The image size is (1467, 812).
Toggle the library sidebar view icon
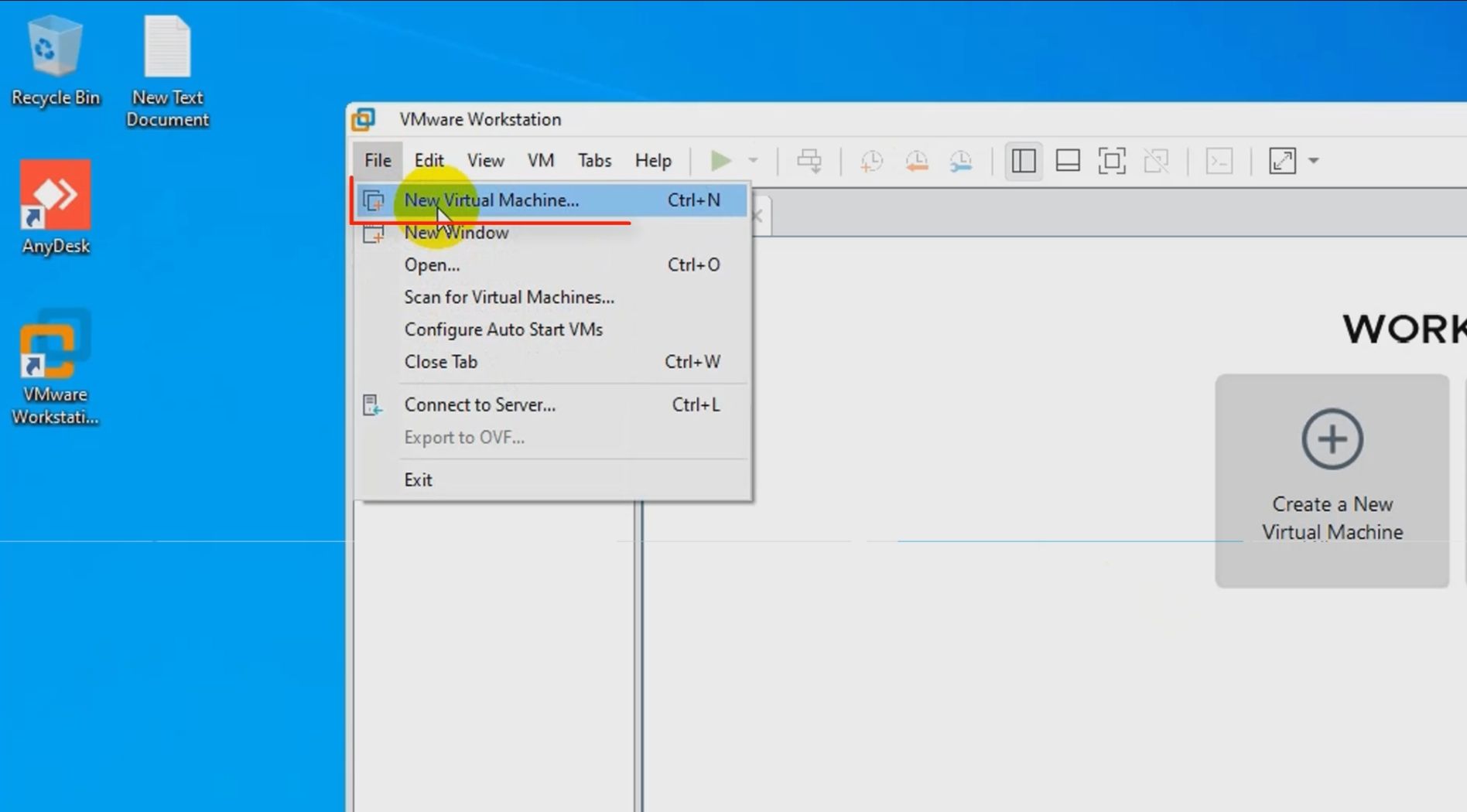point(1023,161)
